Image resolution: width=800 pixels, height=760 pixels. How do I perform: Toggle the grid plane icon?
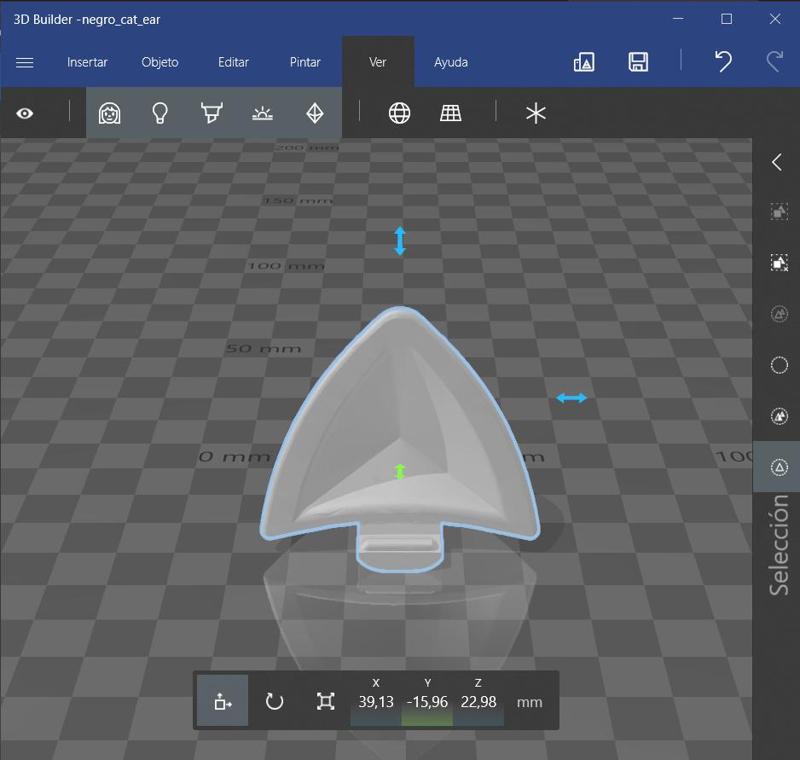pos(451,113)
